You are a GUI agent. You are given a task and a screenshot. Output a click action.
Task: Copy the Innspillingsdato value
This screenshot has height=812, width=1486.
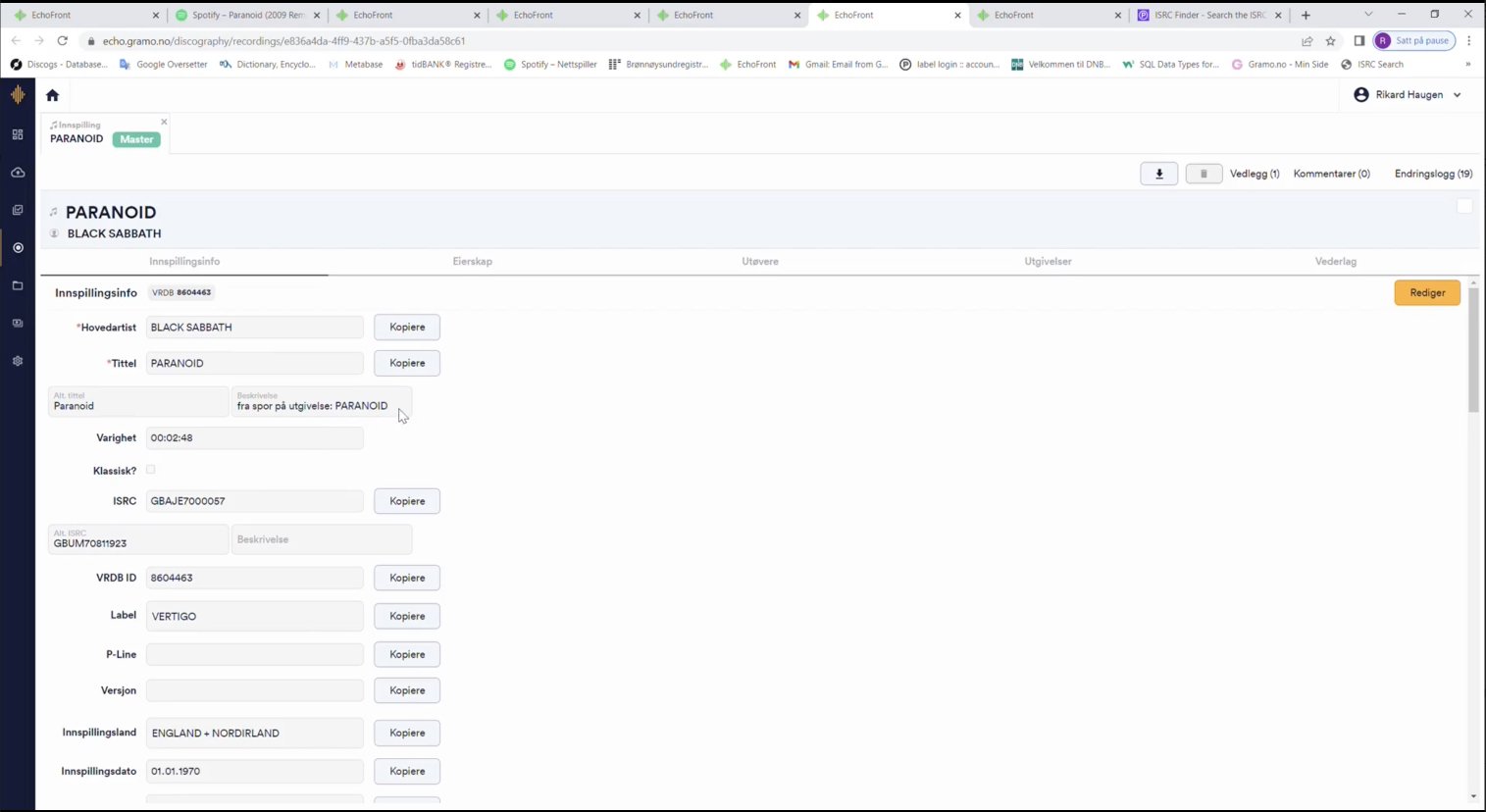click(x=407, y=771)
